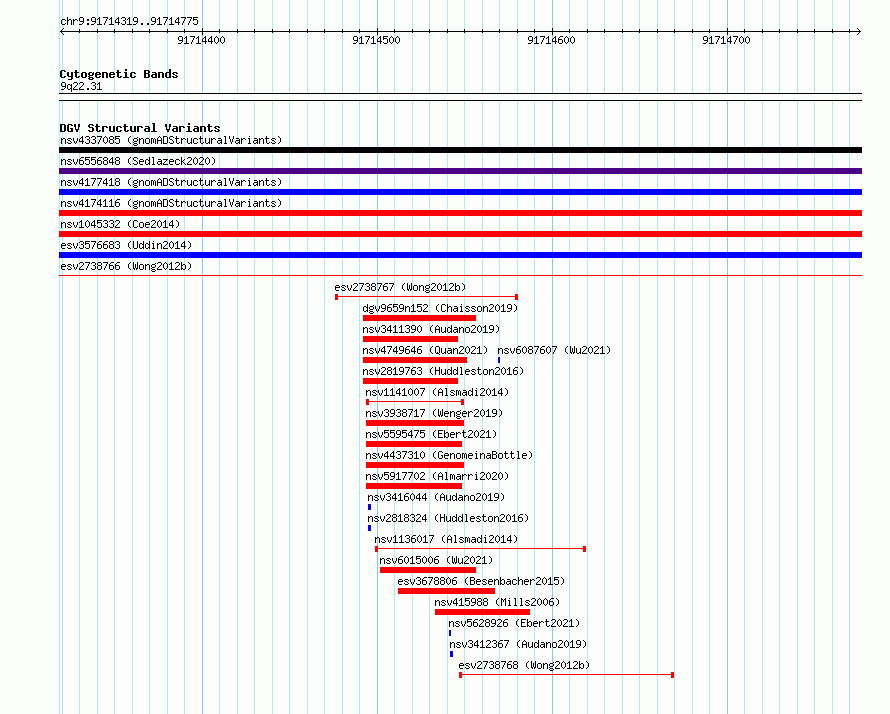Click nsv3416044 (Audano2019) label
Viewport: 890px width, 714px height.
[x=436, y=497]
